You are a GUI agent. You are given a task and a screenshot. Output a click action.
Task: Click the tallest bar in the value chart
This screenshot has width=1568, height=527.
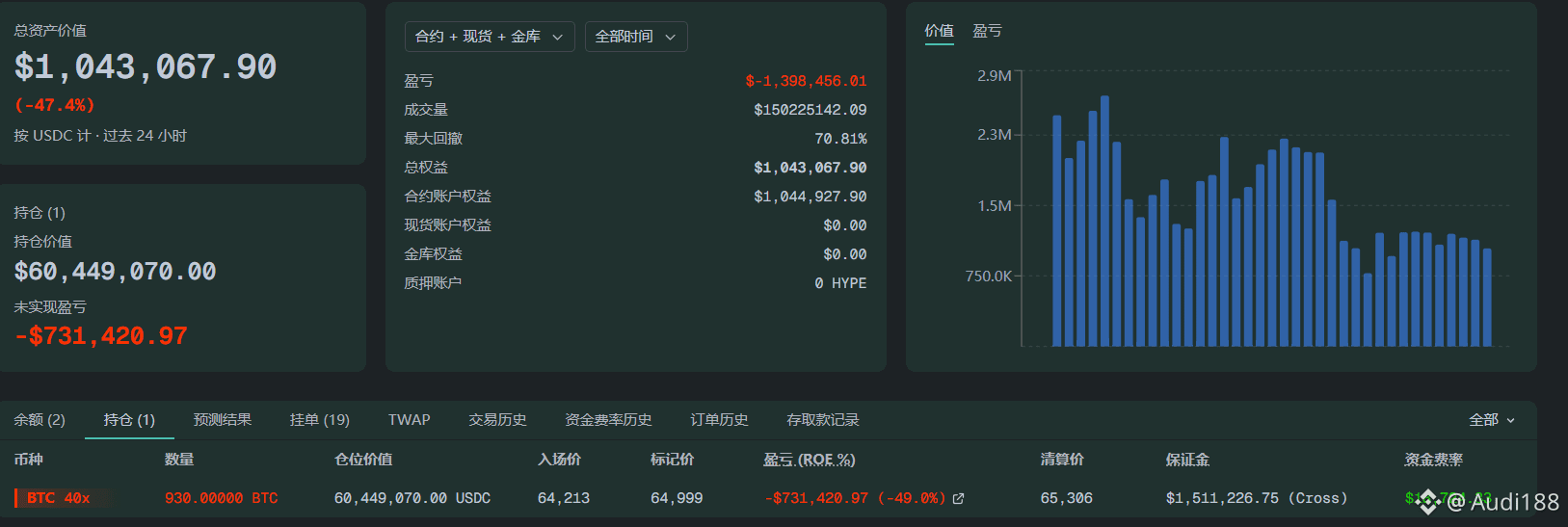[x=1104, y=221]
